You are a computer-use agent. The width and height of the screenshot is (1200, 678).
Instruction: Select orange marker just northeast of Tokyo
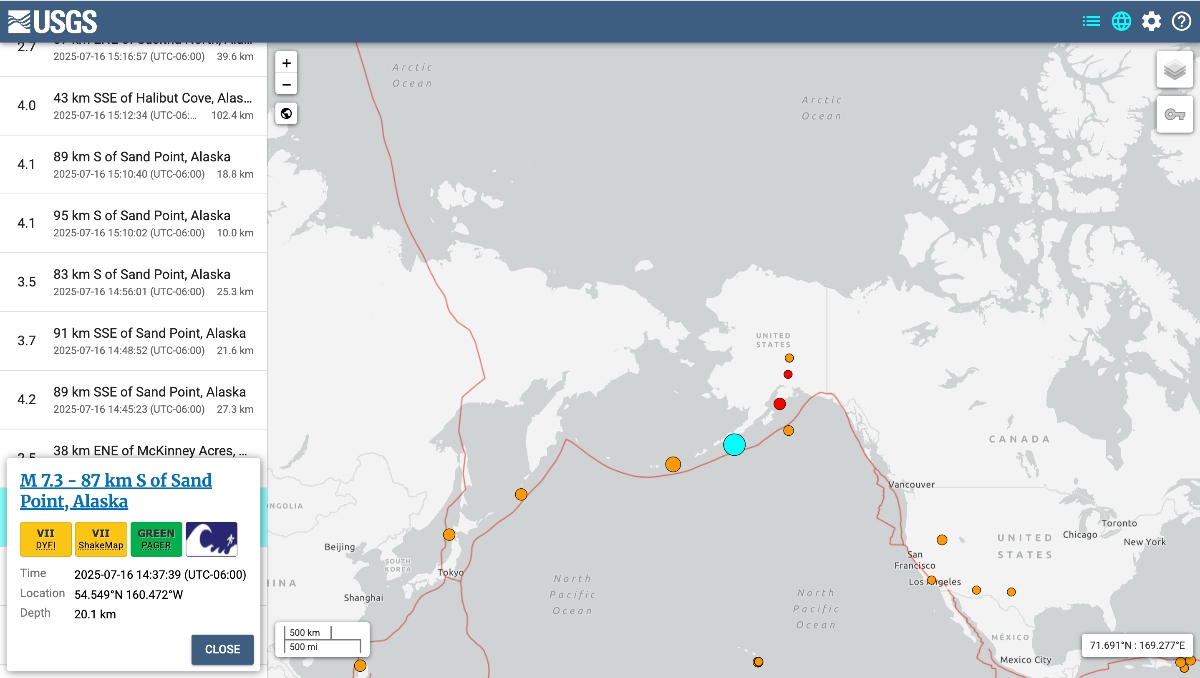[x=449, y=535]
